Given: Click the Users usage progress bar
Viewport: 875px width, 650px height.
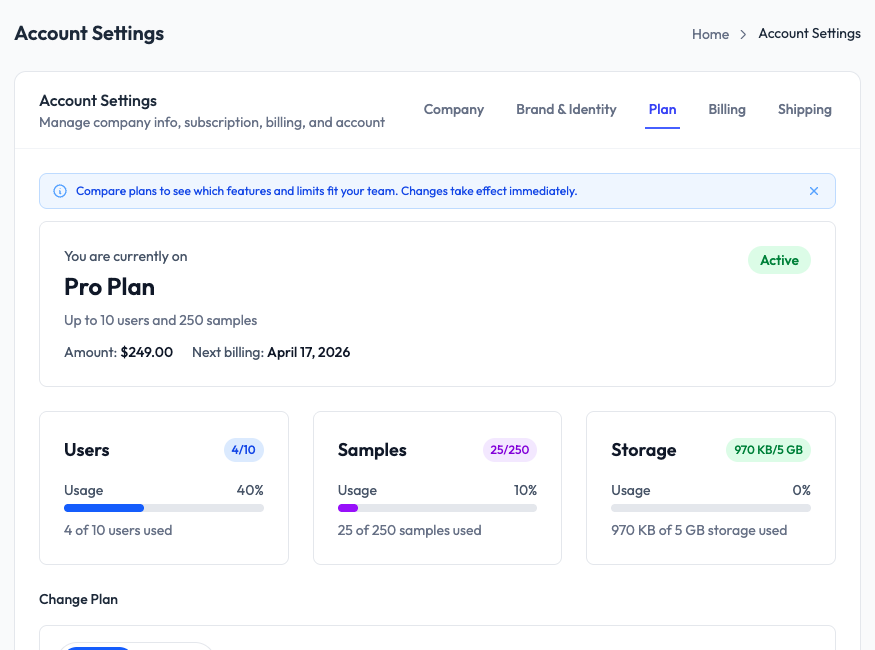Looking at the screenshot, I should coord(163,508).
